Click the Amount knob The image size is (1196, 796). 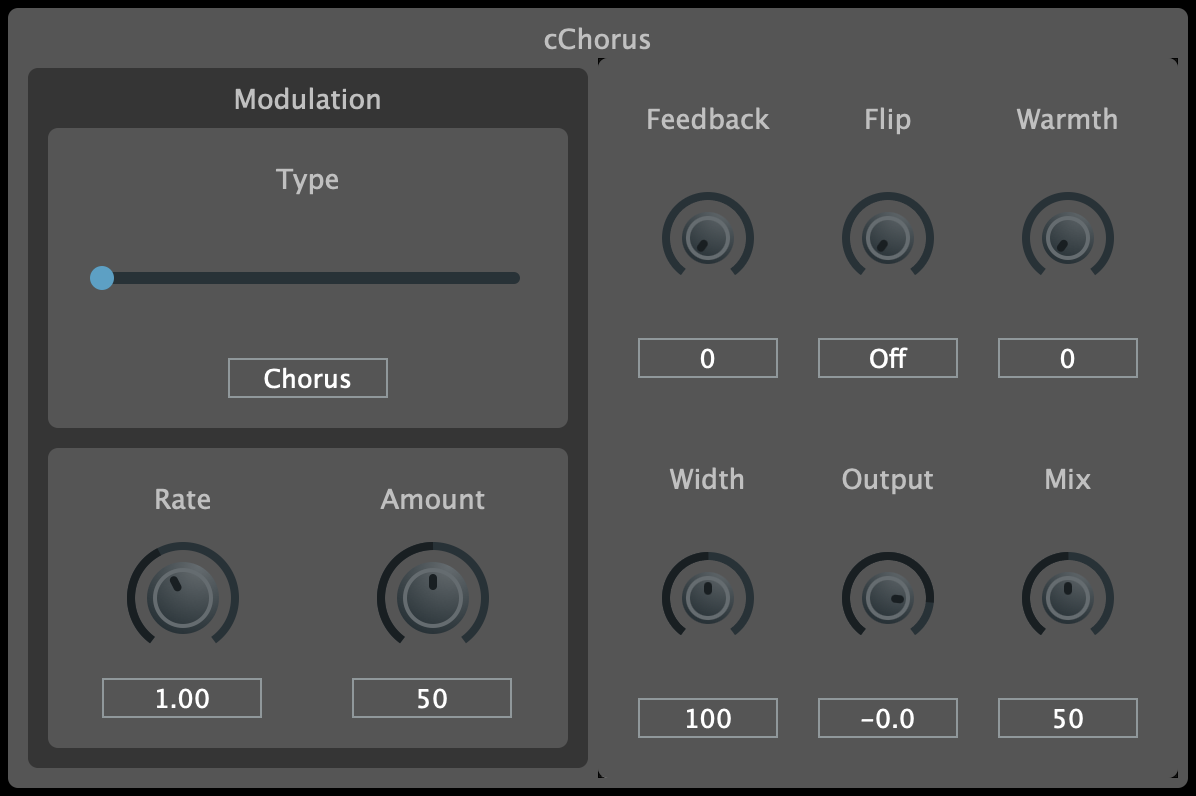[433, 597]
